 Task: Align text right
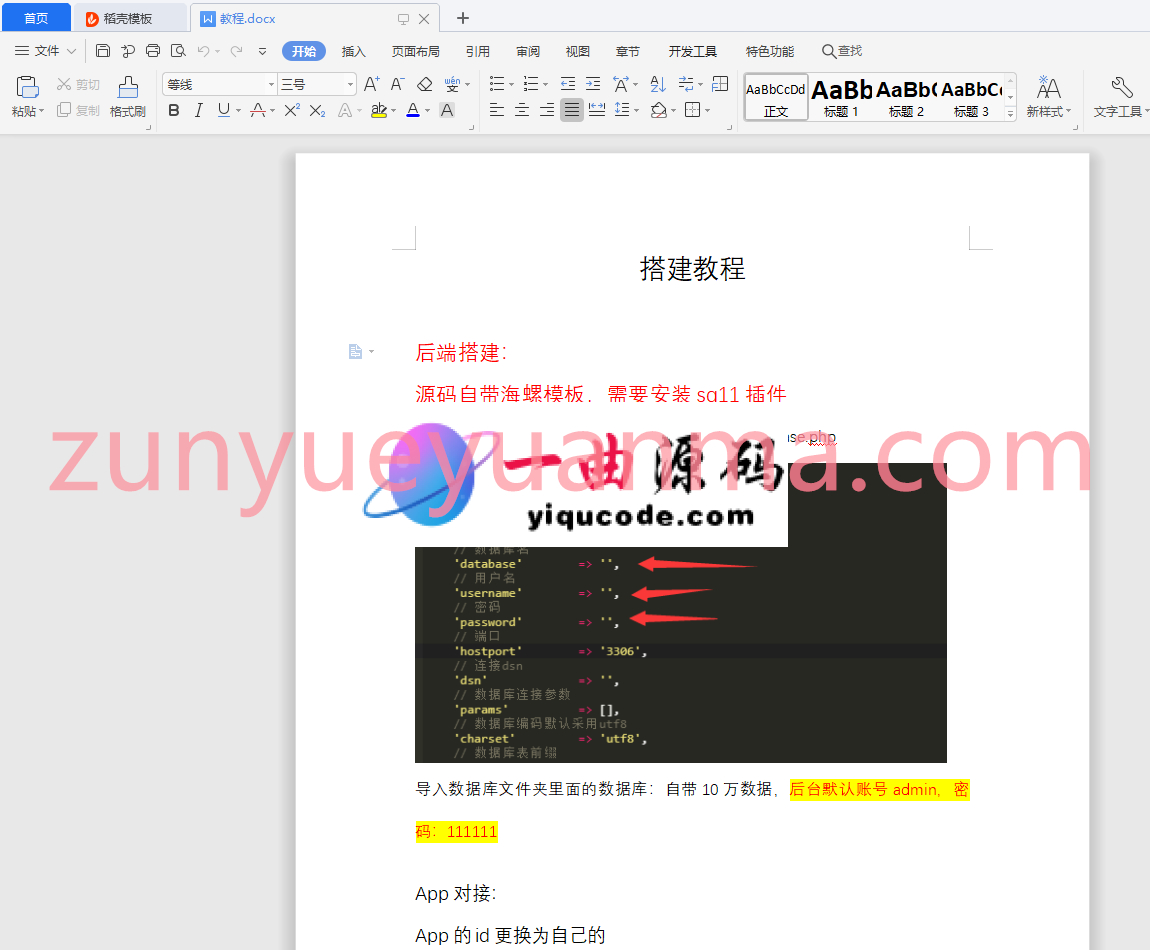[x=546, y=111]
